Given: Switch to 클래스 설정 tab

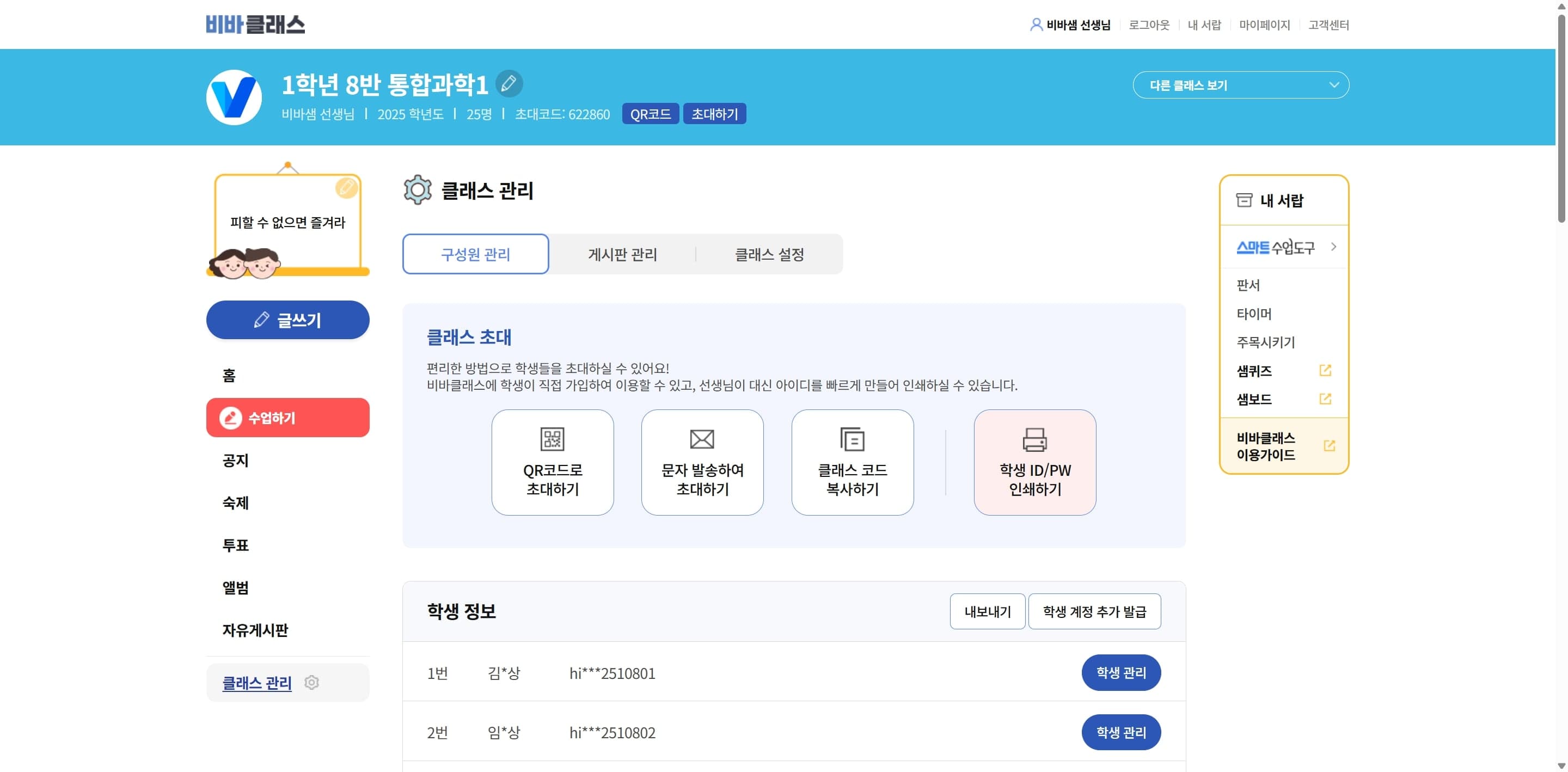Looking at the screenshot, I should pos(769,254).
